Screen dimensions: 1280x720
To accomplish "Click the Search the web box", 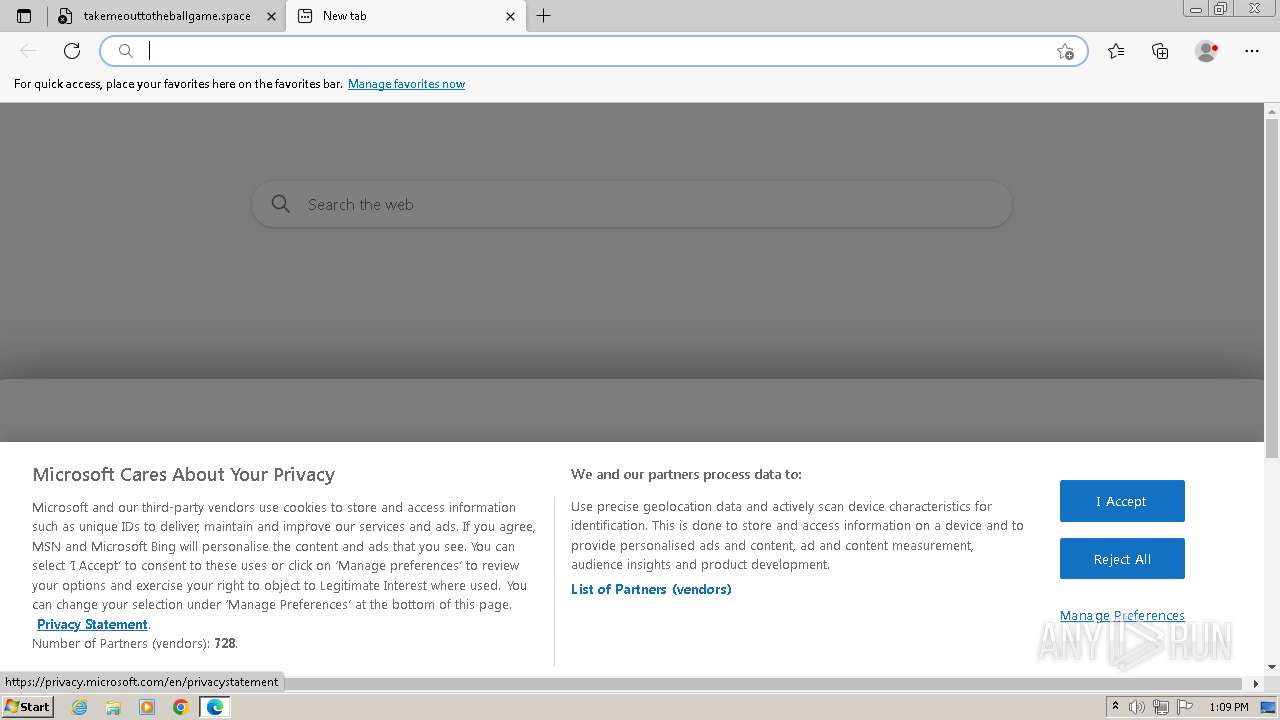I will (x=632, y=204).
